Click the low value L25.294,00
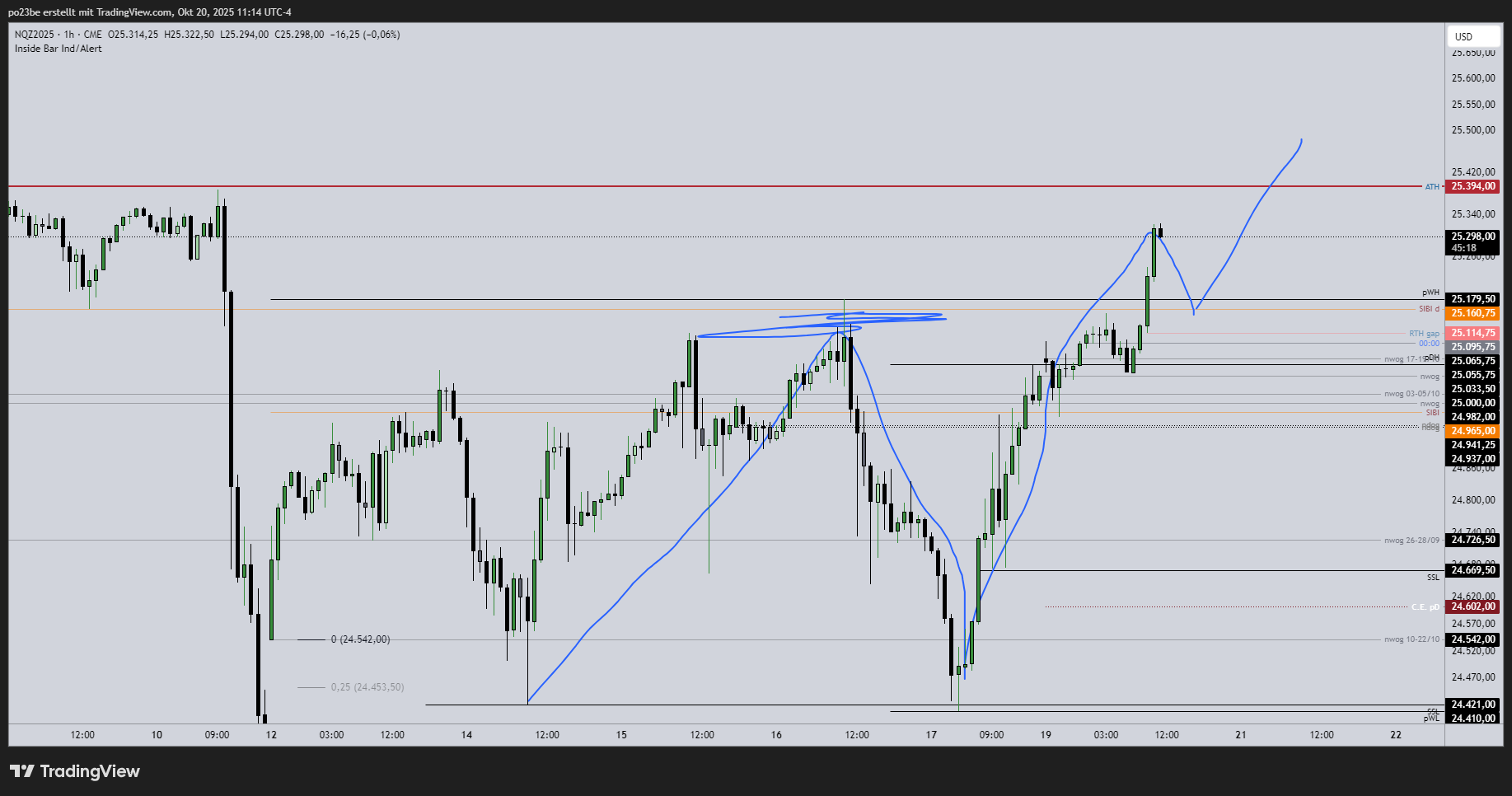Screen dimensions: 1512x796 (244, 35)
